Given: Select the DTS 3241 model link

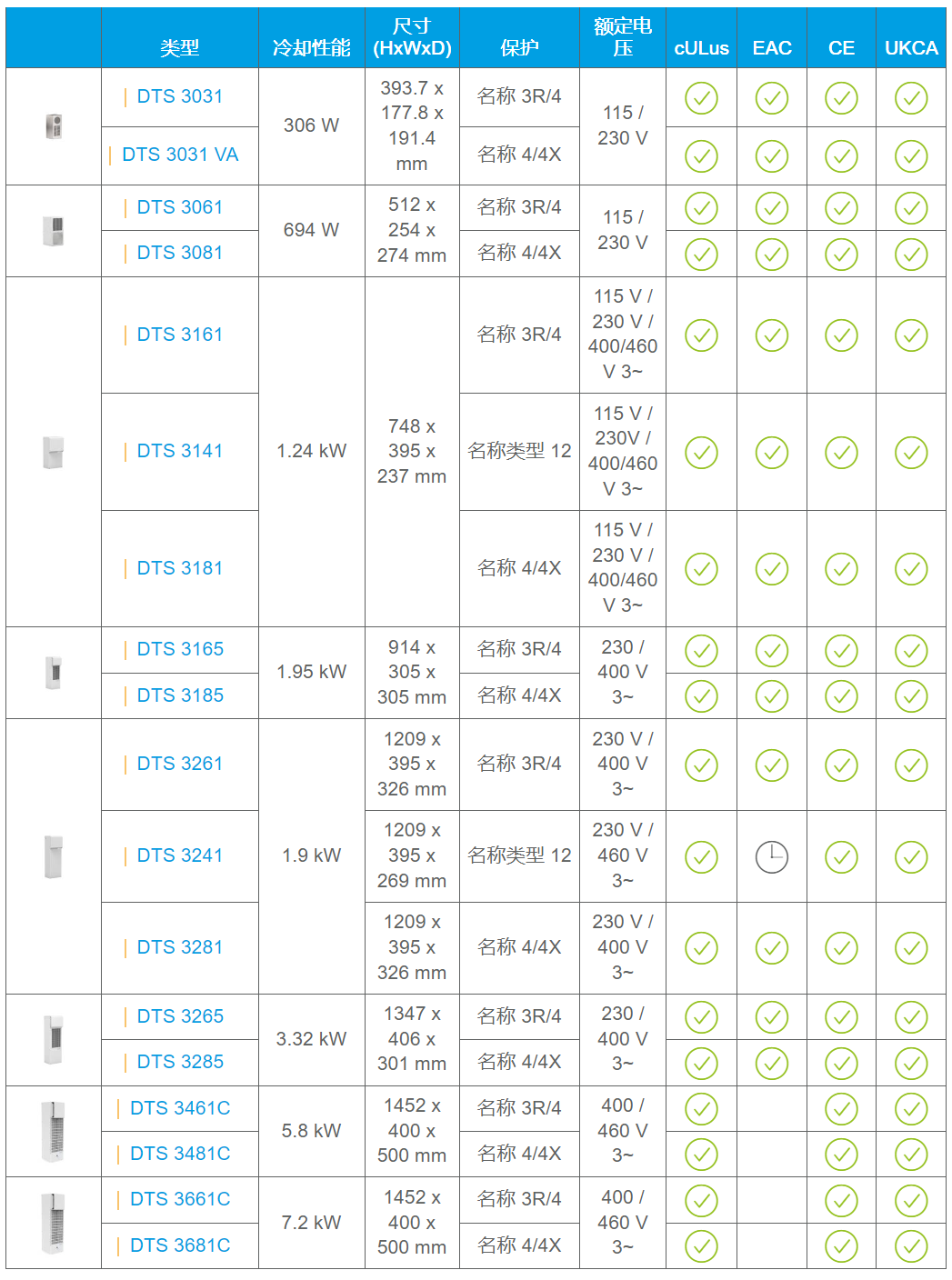Looking at the screenshot, I should click(x=179, y=855).
